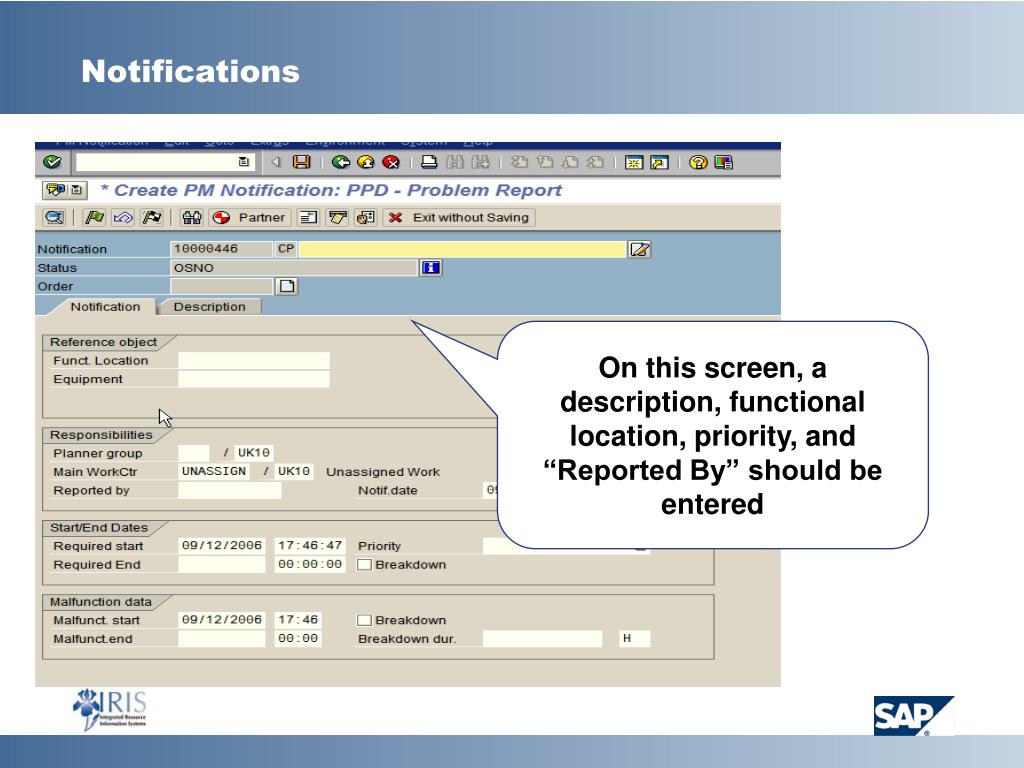
Task: Open the Customize Local Layout icon
Action: [x=724, y=162]
